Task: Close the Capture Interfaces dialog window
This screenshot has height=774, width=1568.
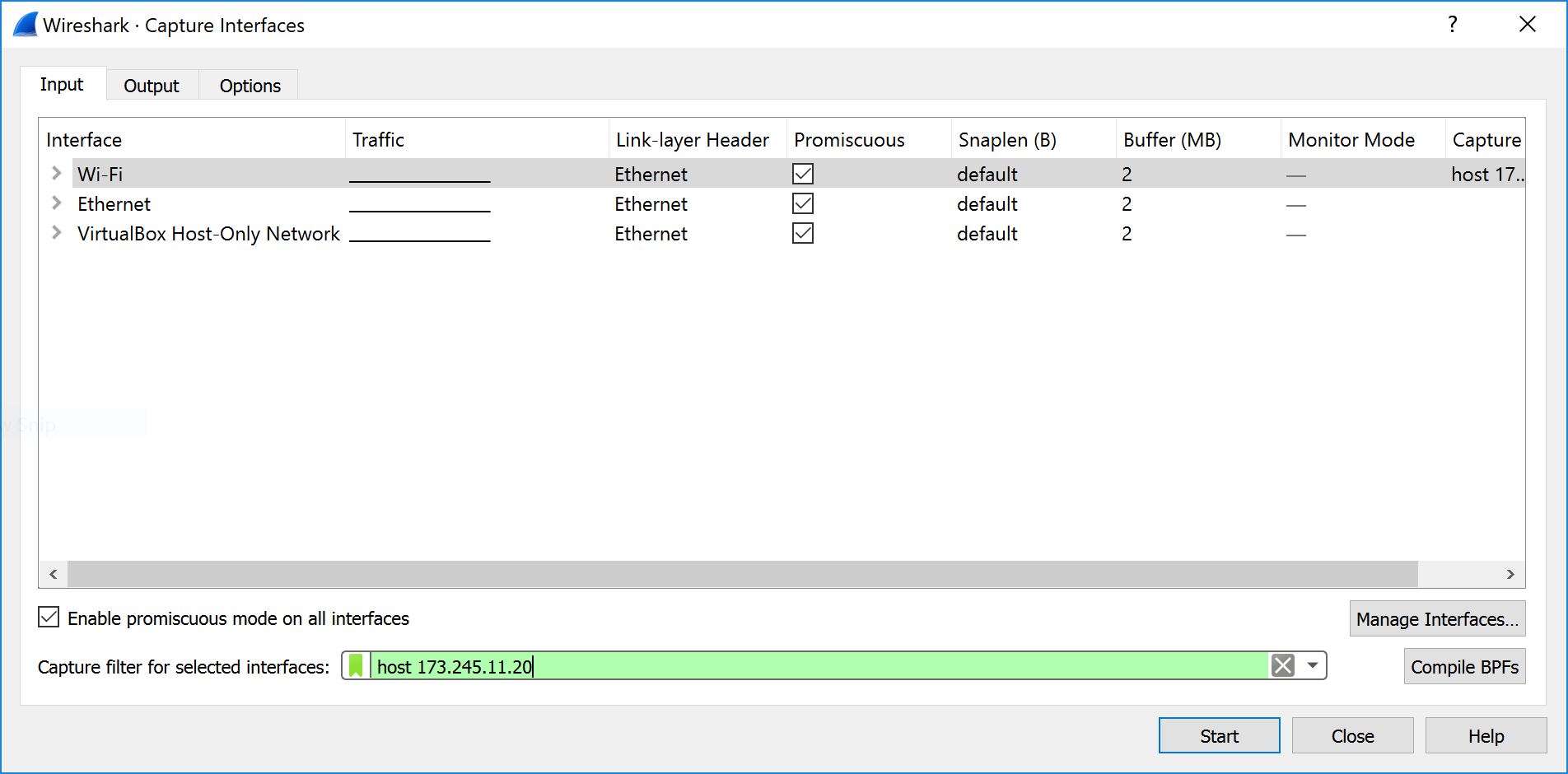Action: [x=1528, y=24]
